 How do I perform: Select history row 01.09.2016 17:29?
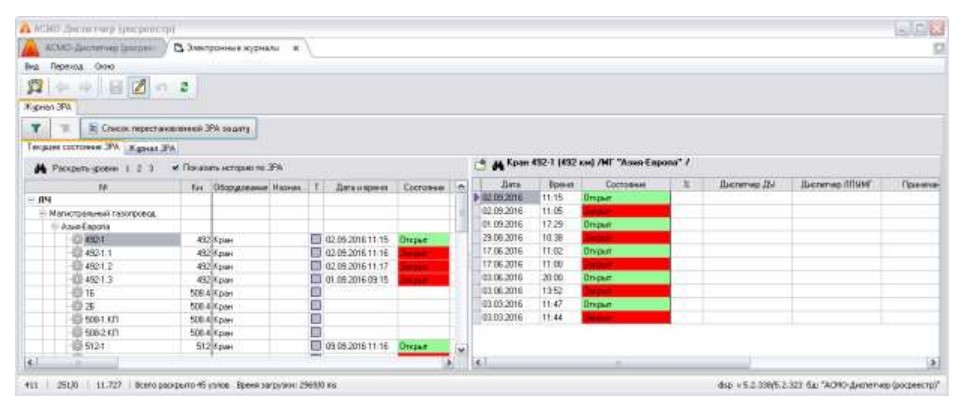707,224
